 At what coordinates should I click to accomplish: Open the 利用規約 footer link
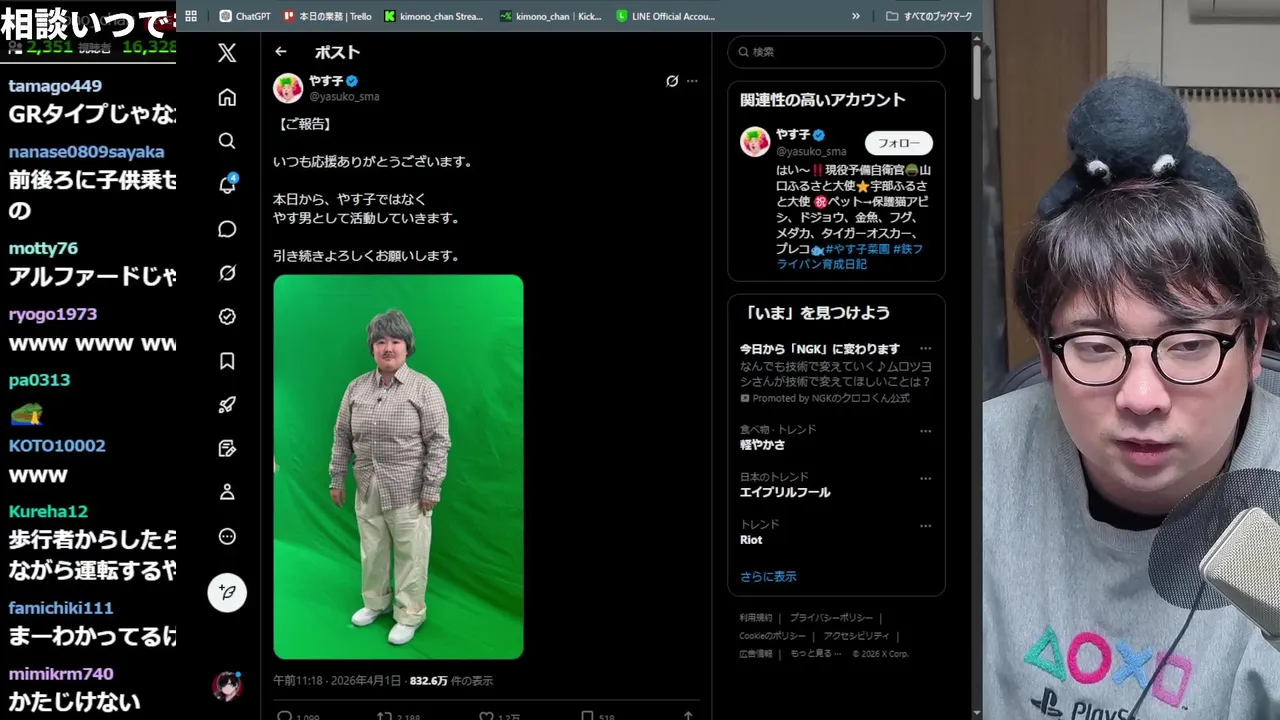click(756, 618)
